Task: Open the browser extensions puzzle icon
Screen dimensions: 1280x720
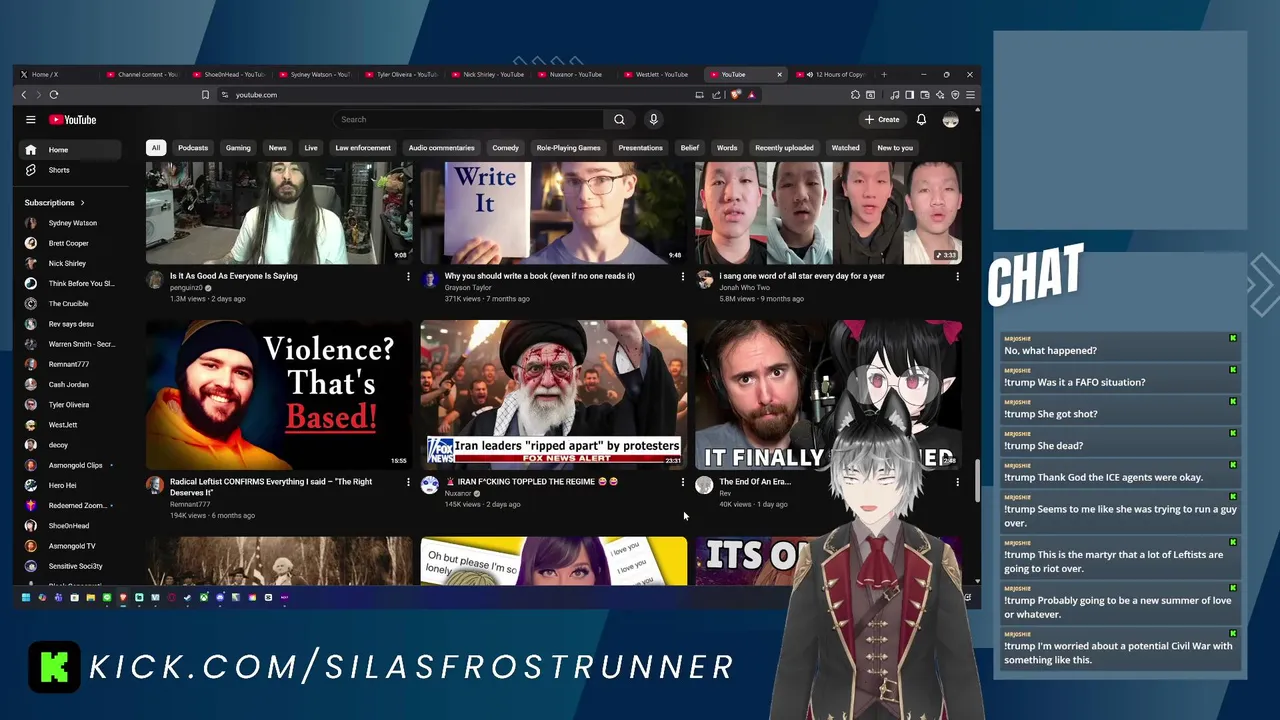Action: pos(855,95)
